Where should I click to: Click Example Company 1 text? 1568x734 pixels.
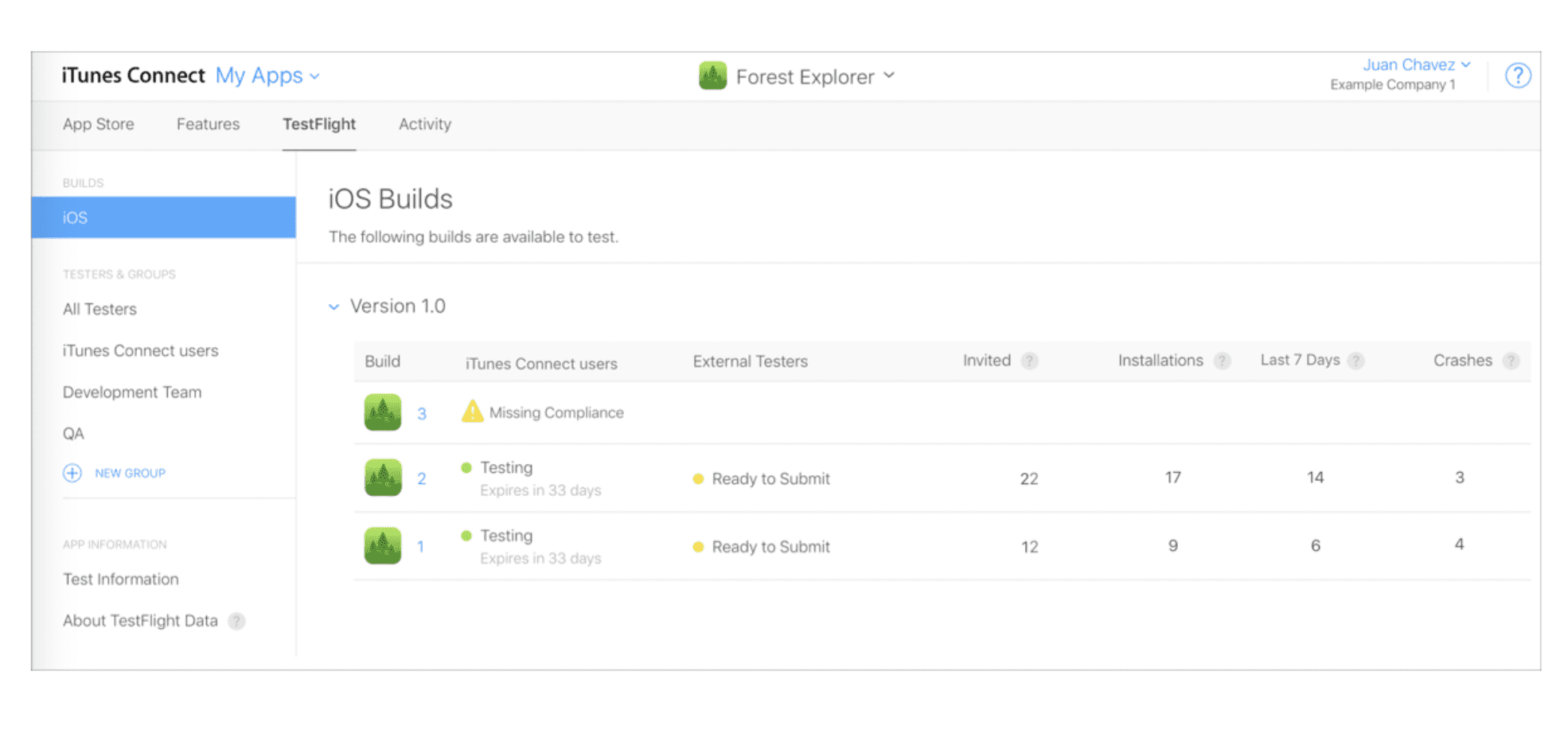point(1392,84)
